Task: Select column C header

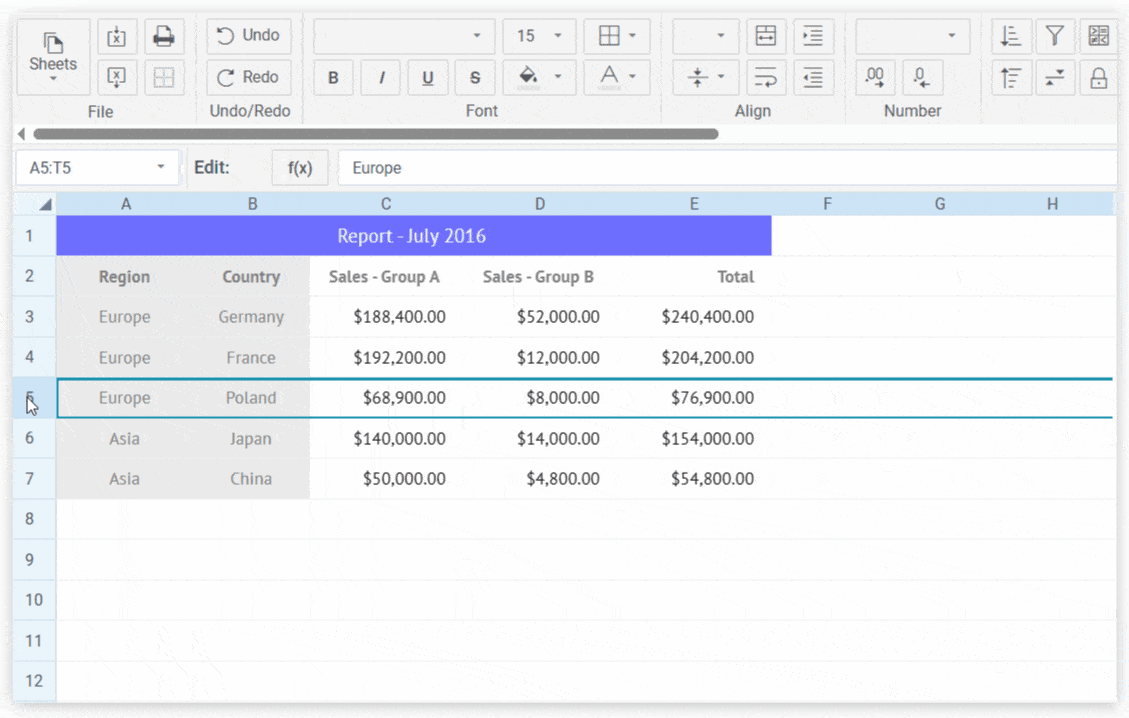Action: pos(386,204)
